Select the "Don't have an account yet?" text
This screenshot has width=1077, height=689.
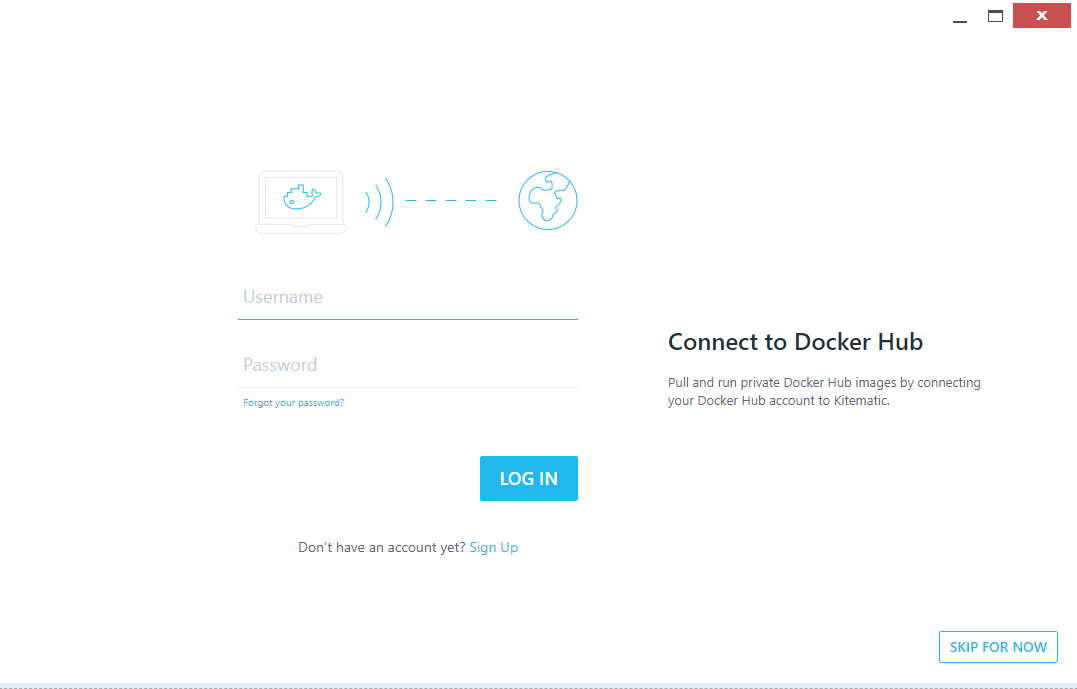(382, 547)
